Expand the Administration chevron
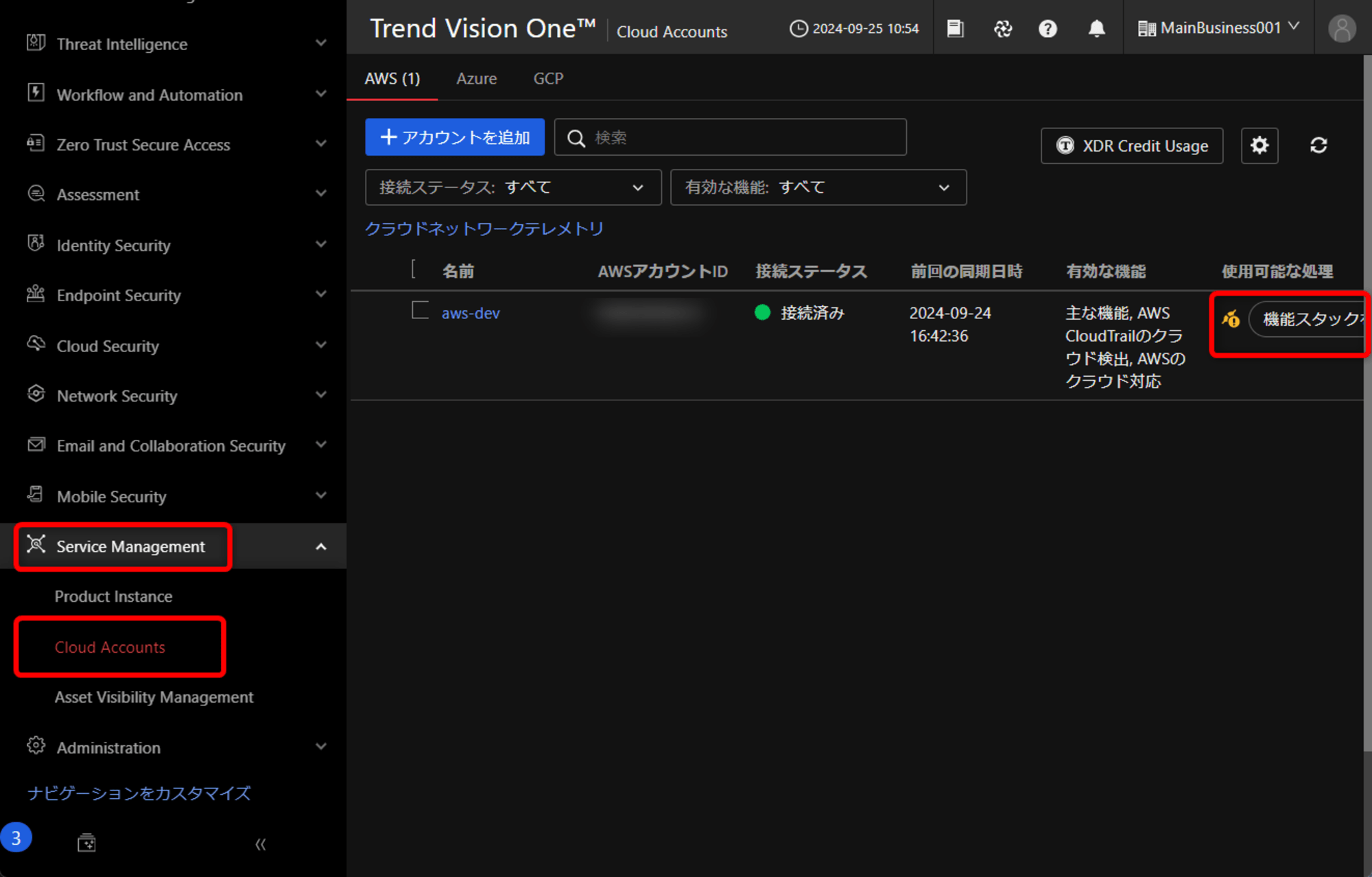Image resolution: width=1372 pixels, height=877 pixels. (x=320, y=746)
